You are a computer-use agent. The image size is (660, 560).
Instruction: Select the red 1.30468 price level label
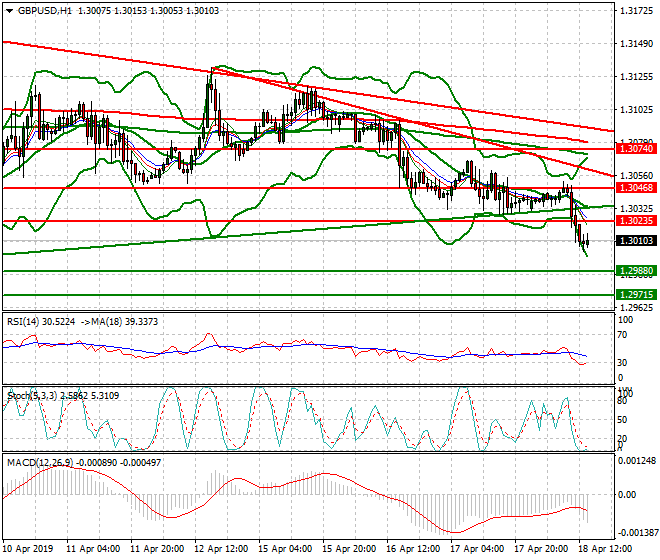(x=636, y=188)
